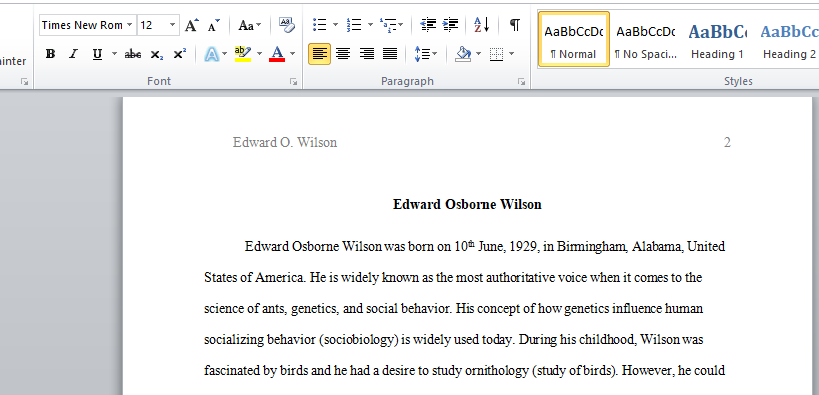Screen dimensions: 819x395
Task: Open the Shading color dropdown arrow
Action: pyautogui.click(x=478, y=53)
